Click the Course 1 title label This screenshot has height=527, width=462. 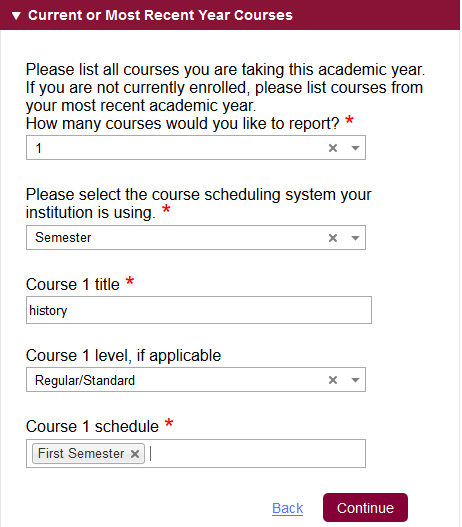[73, 284]
